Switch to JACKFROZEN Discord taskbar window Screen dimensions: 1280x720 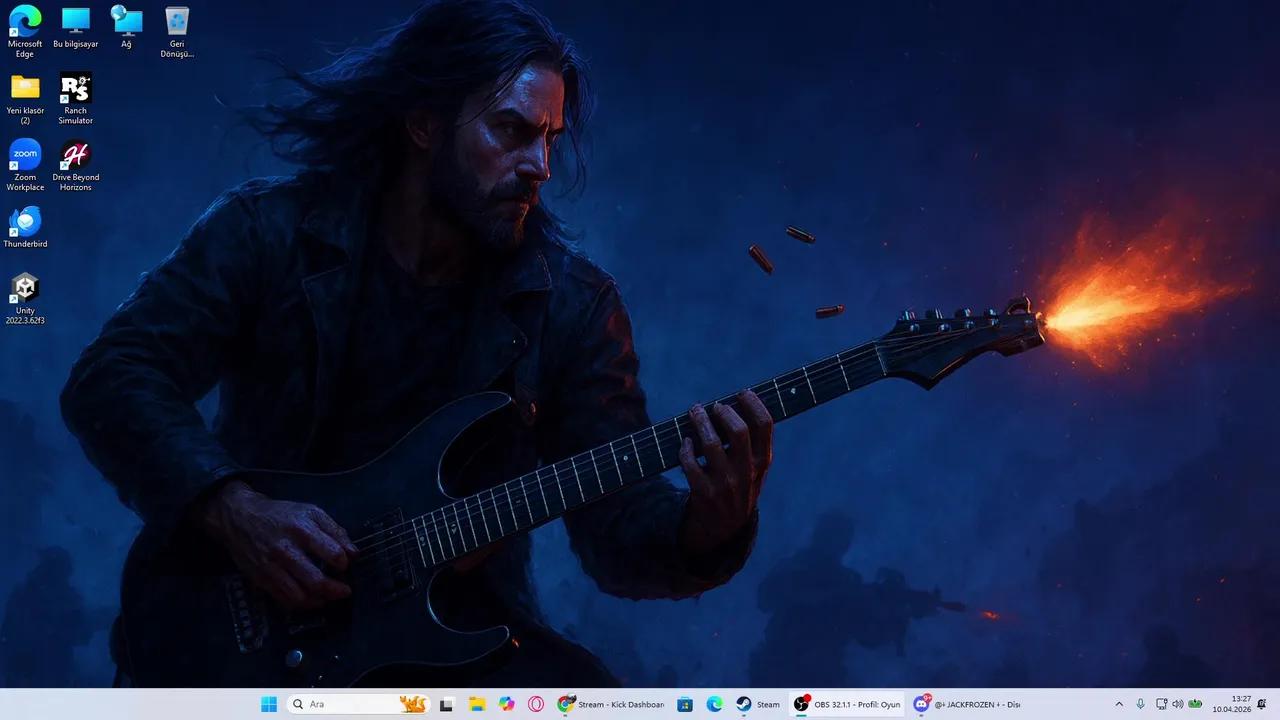click(x=967, y=704)
